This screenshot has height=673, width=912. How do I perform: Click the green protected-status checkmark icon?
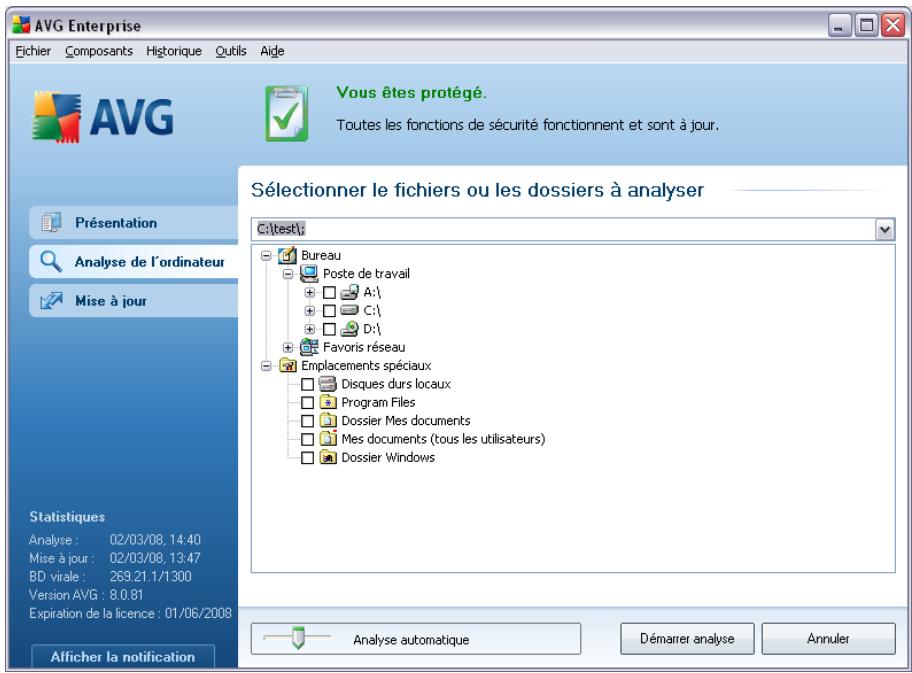[286, 113]
